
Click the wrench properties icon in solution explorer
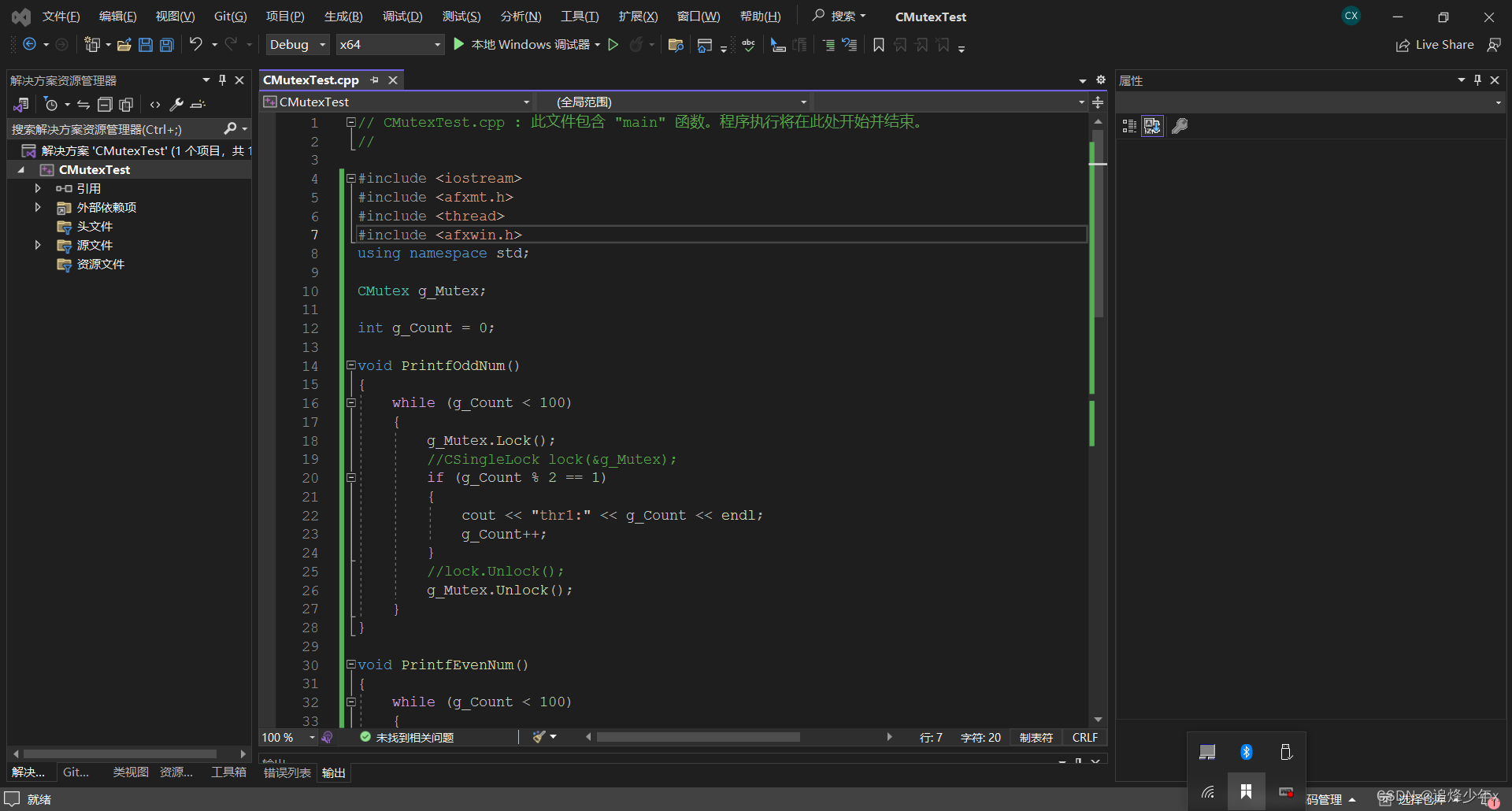point(176,105)
